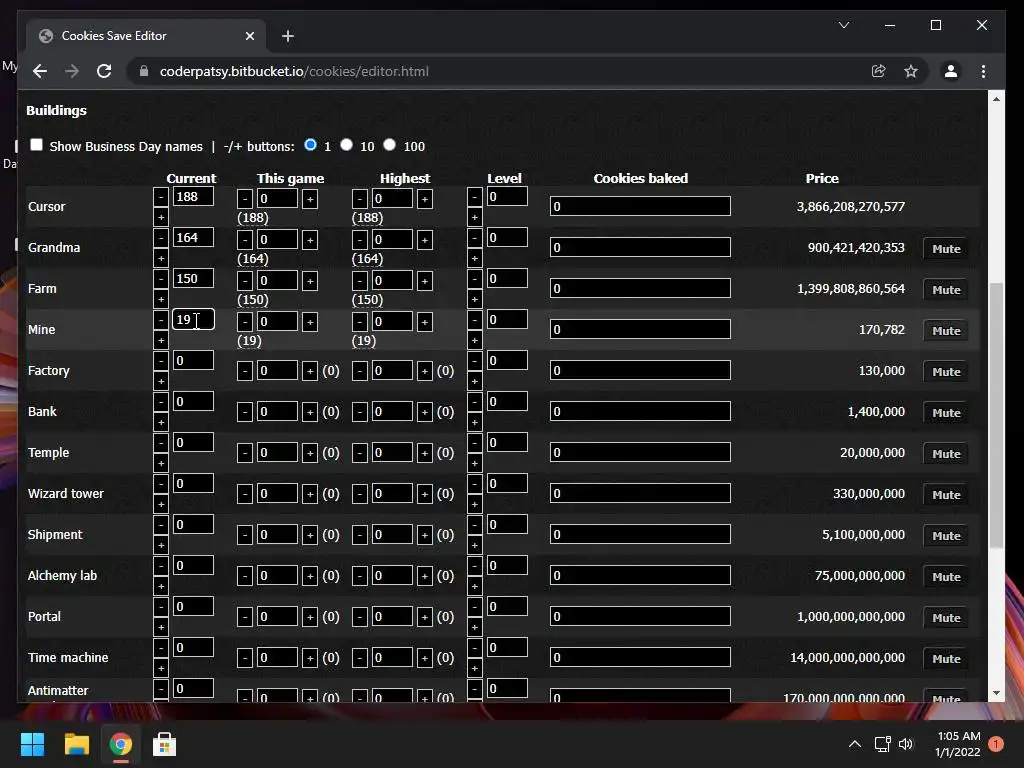This screenshot has height=768, width=1024.
Task: Click Grandma Cookies baked input
Action: (640, 248)
